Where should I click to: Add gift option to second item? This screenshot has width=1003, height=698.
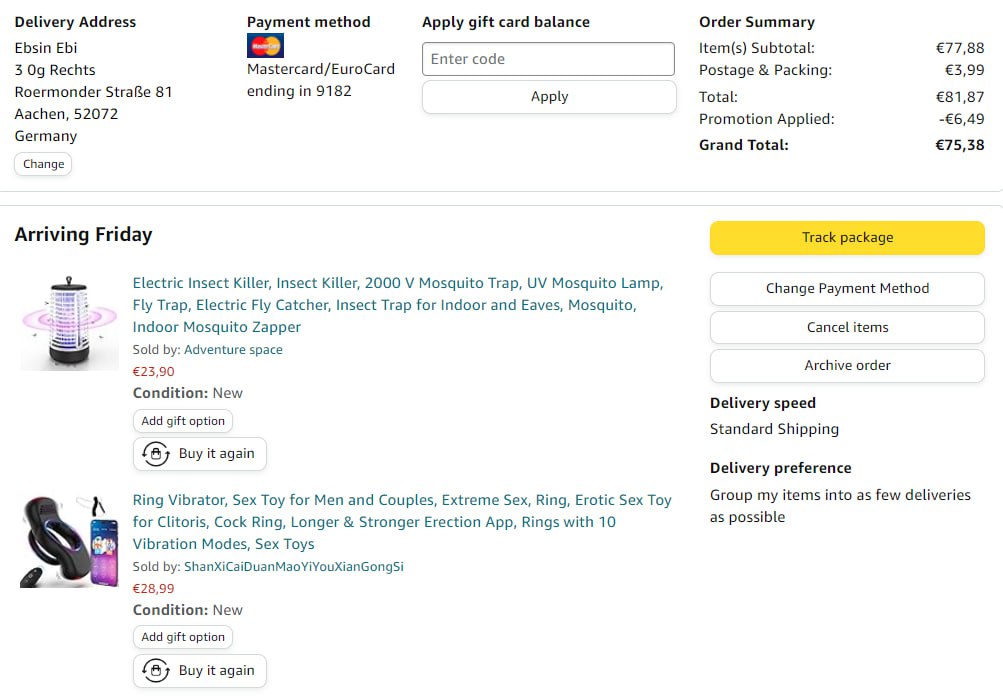183,637
